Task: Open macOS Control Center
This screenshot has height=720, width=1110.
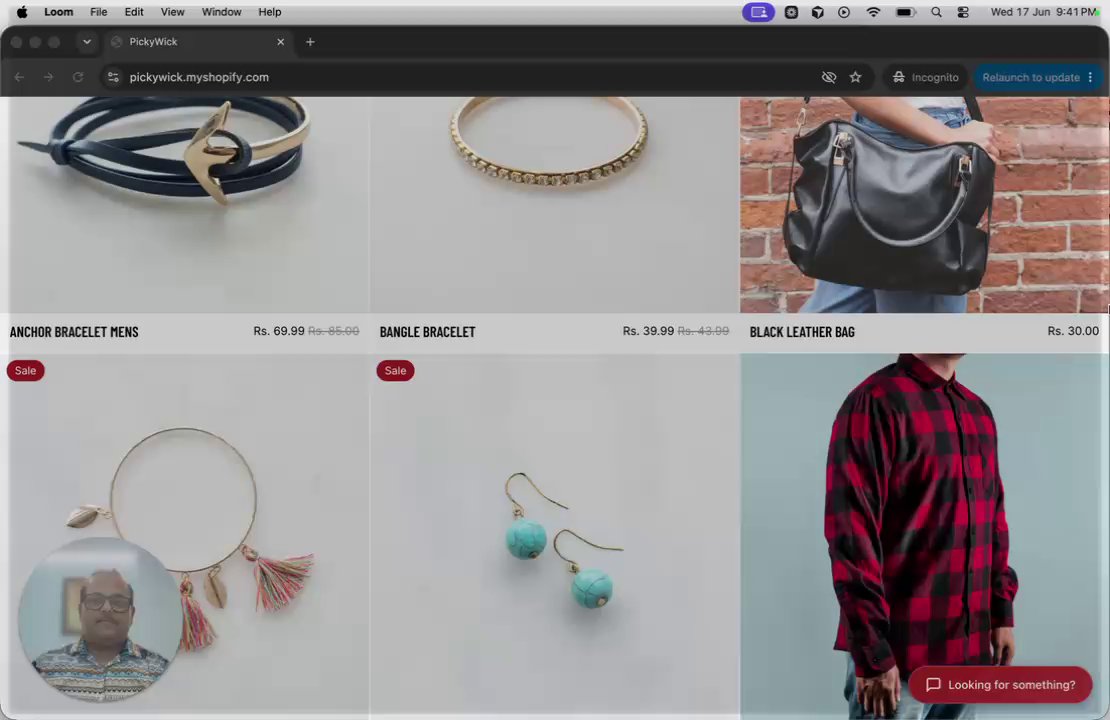Action: (x=963, y=12)
